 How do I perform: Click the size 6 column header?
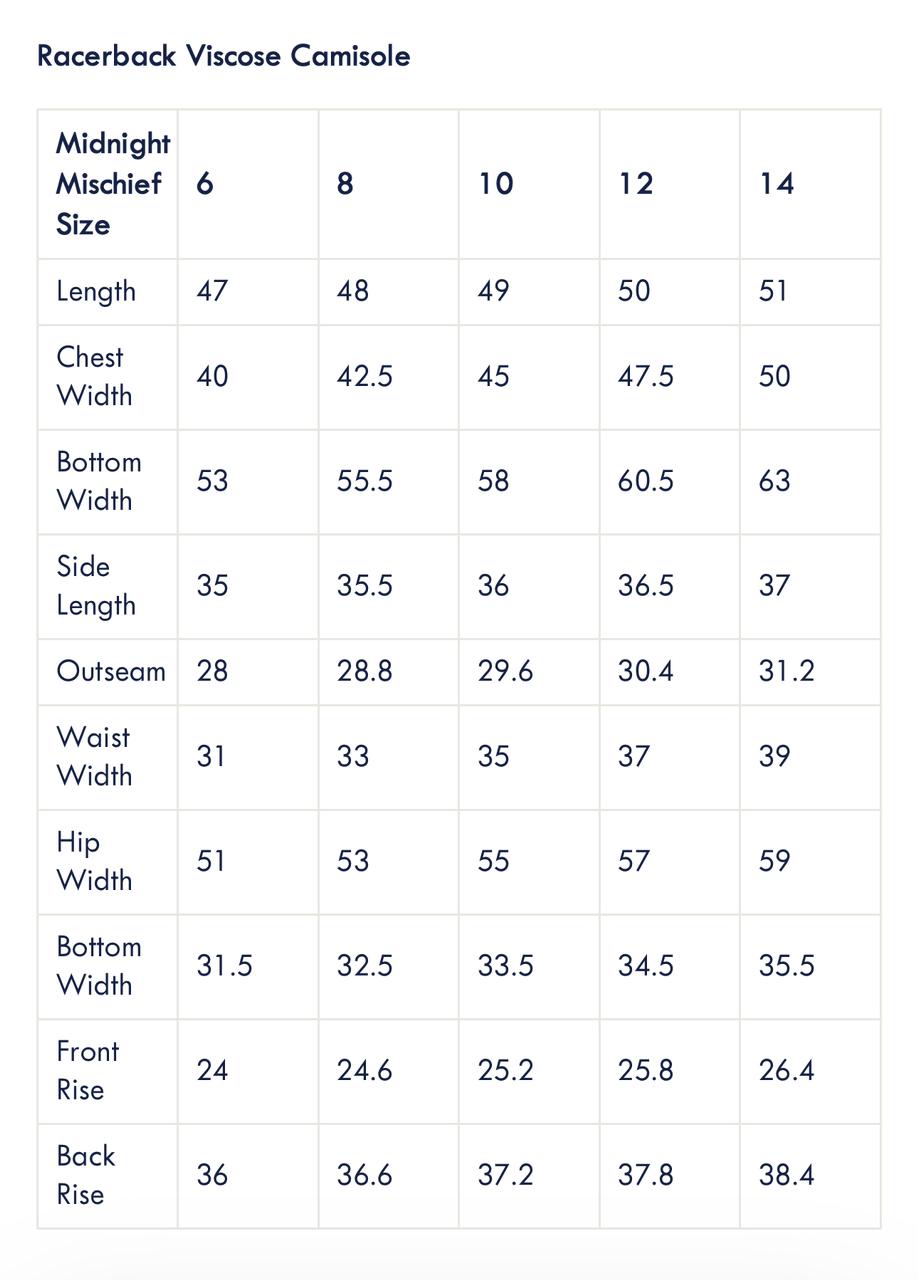pyautogui.click(x=205, y=184)
